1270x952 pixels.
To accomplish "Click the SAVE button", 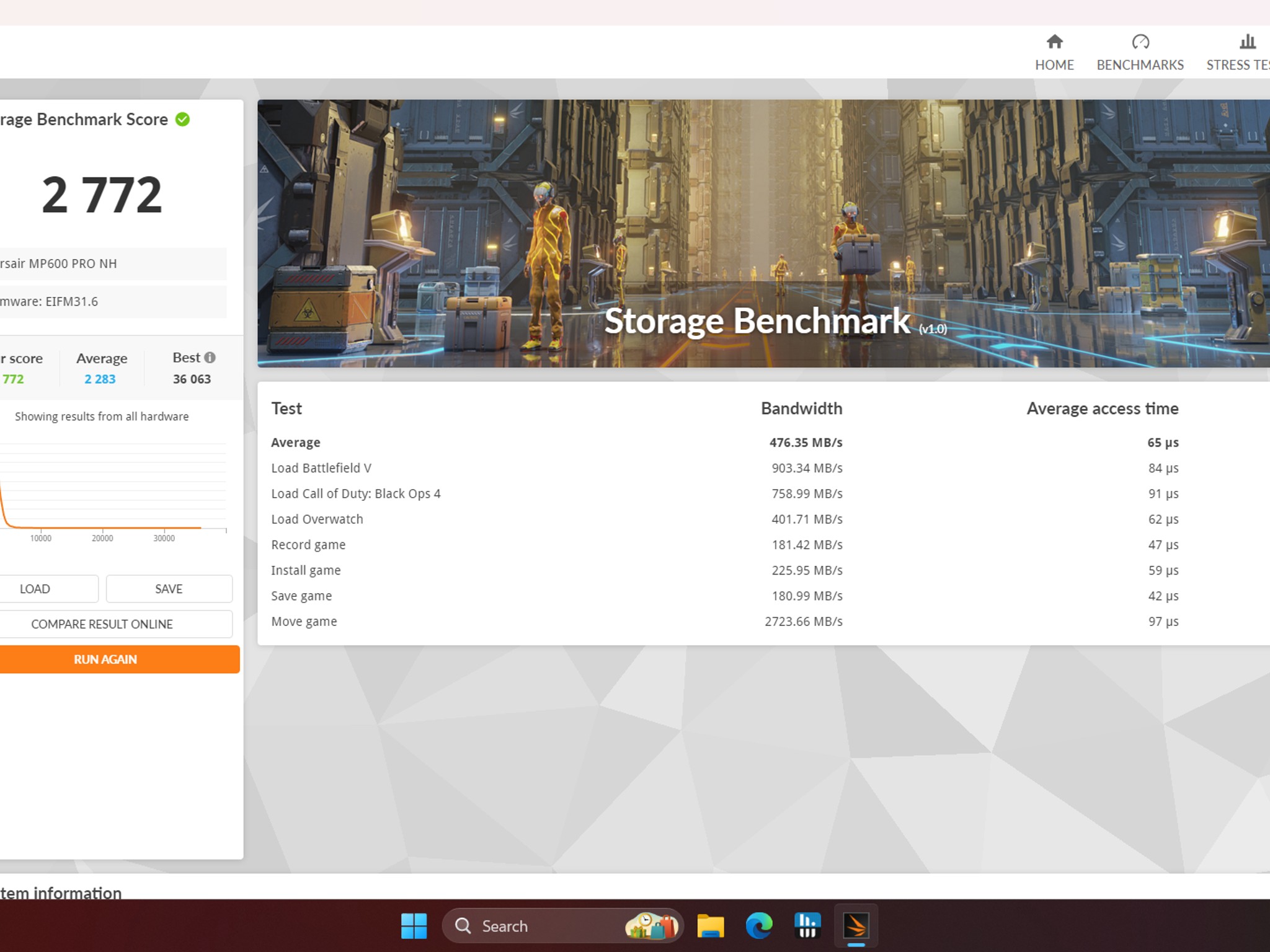I will [169, 589].
